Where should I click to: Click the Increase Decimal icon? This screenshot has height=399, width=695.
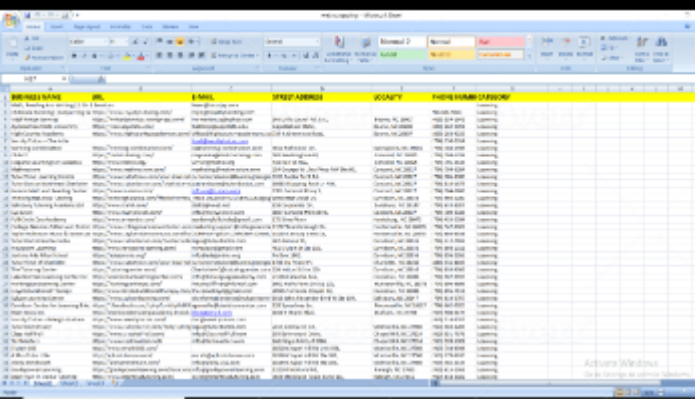click(x=306, y=55)
